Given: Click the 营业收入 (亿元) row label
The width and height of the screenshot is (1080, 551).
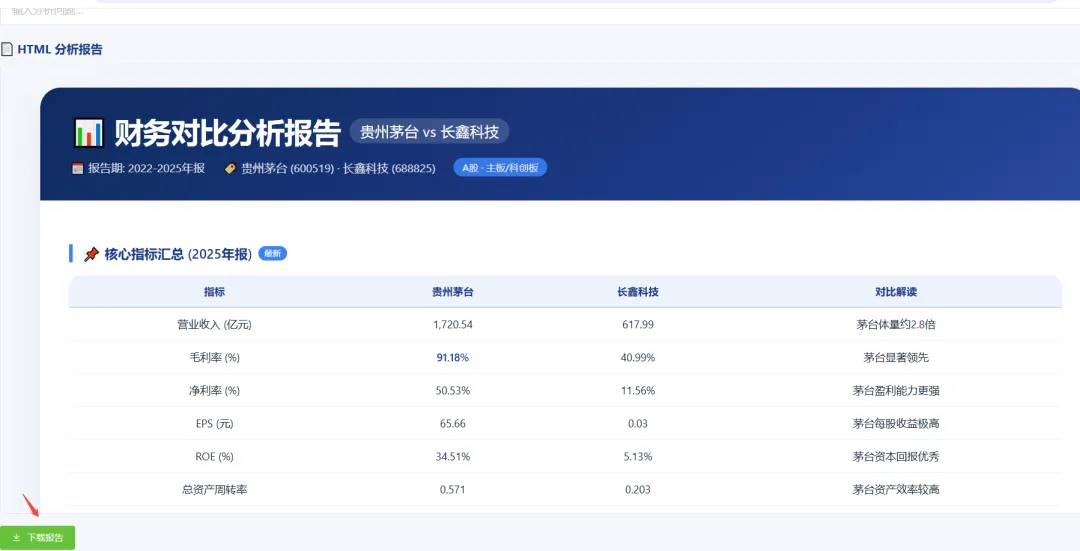Looking at the screenshot, I should point(214,324).
